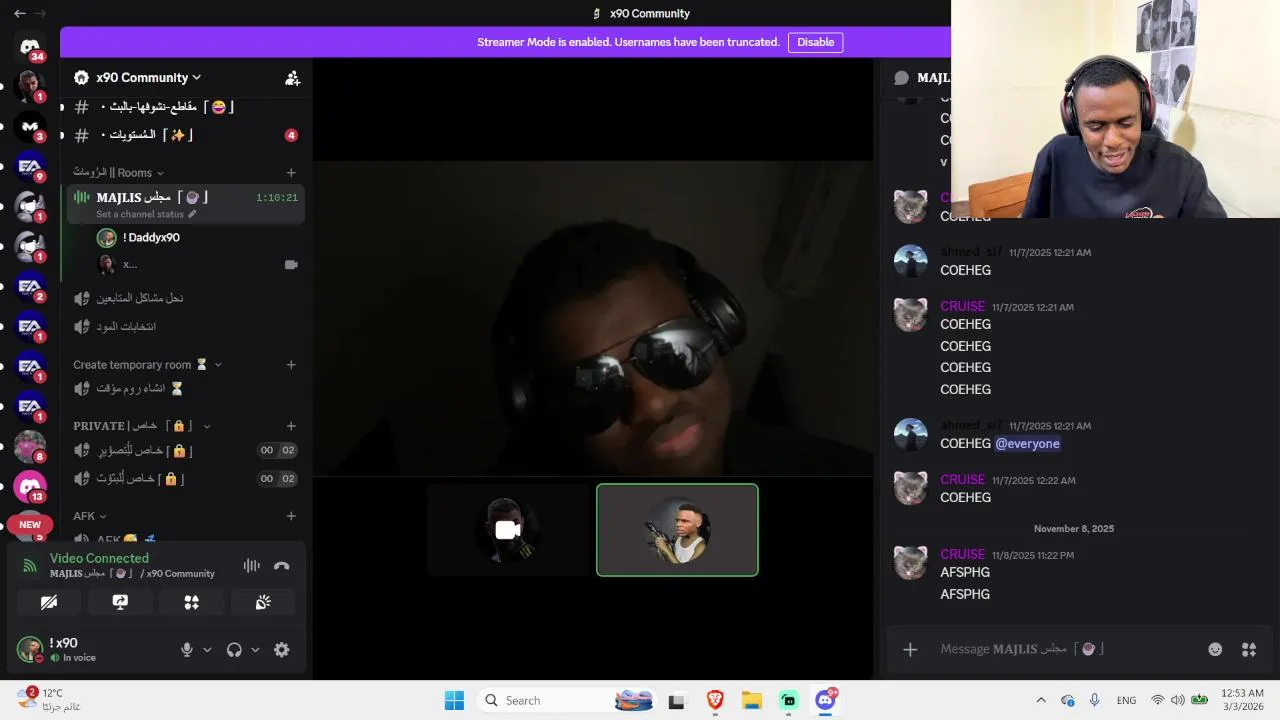Open Direct Messages home icon with 34 badge
The width and height of the screenshot is (1280, 720).
[x=30, y=47]
